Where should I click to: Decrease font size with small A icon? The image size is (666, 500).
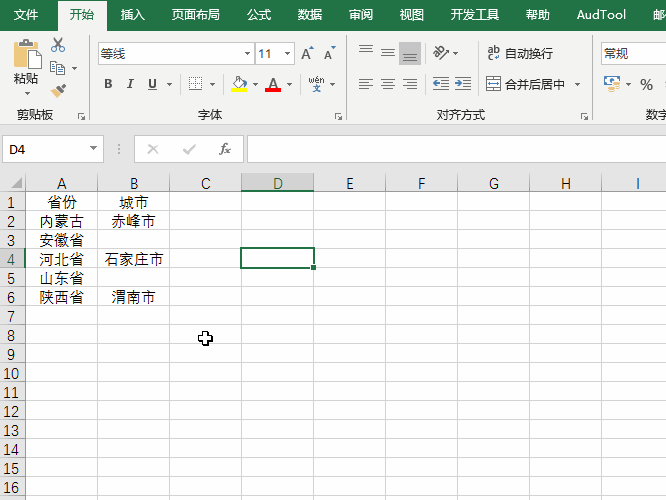pos(330,54)
